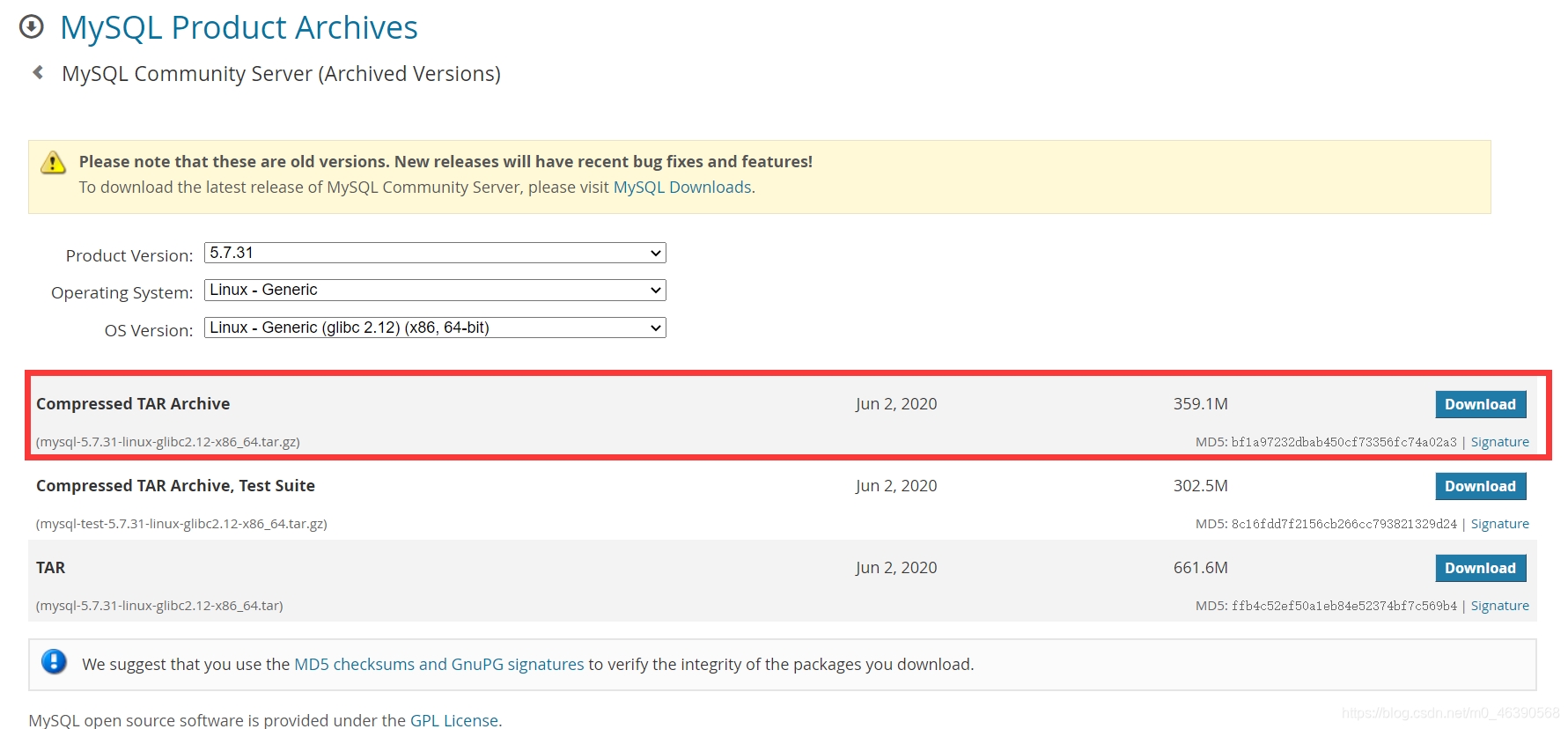Open the Product Version 5.7.31 dropdown
This screenshot has width=1568, height=729.
click(435, 253)
